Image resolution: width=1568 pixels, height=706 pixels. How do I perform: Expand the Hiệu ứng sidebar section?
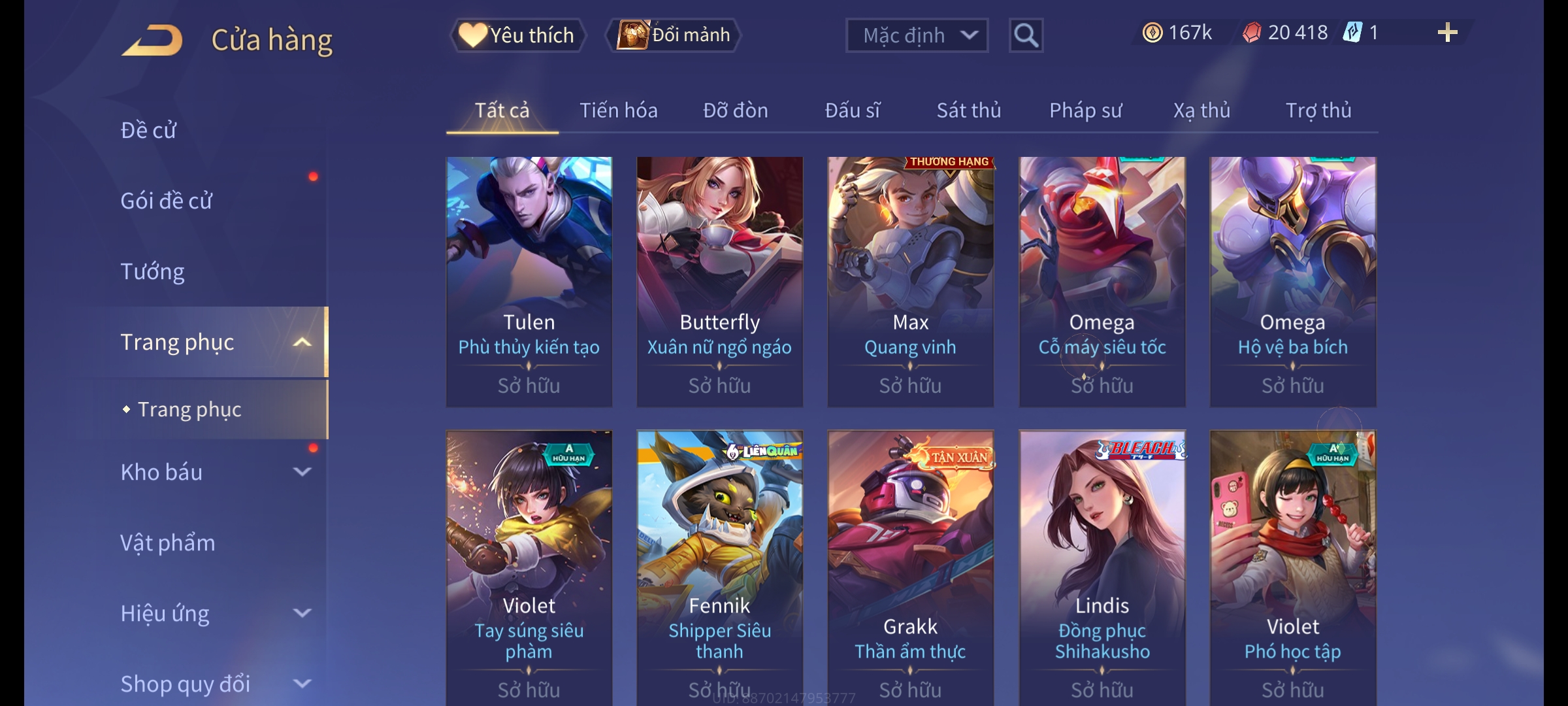click(x=302, y=613)
